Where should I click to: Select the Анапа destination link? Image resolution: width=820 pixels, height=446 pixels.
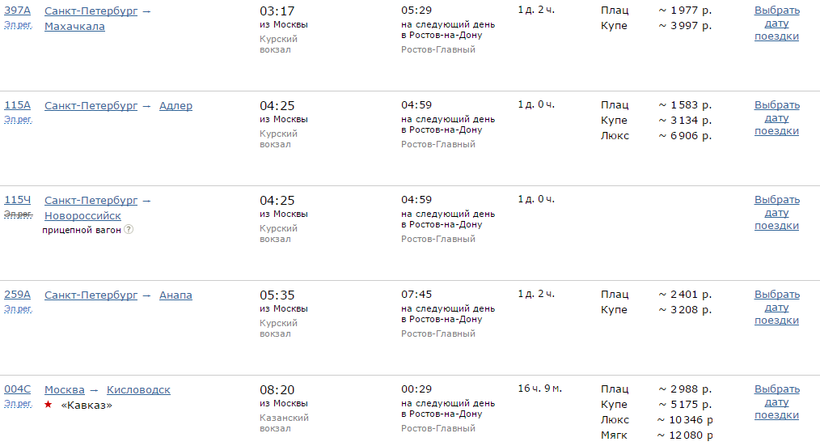click(x=176, y=295)
